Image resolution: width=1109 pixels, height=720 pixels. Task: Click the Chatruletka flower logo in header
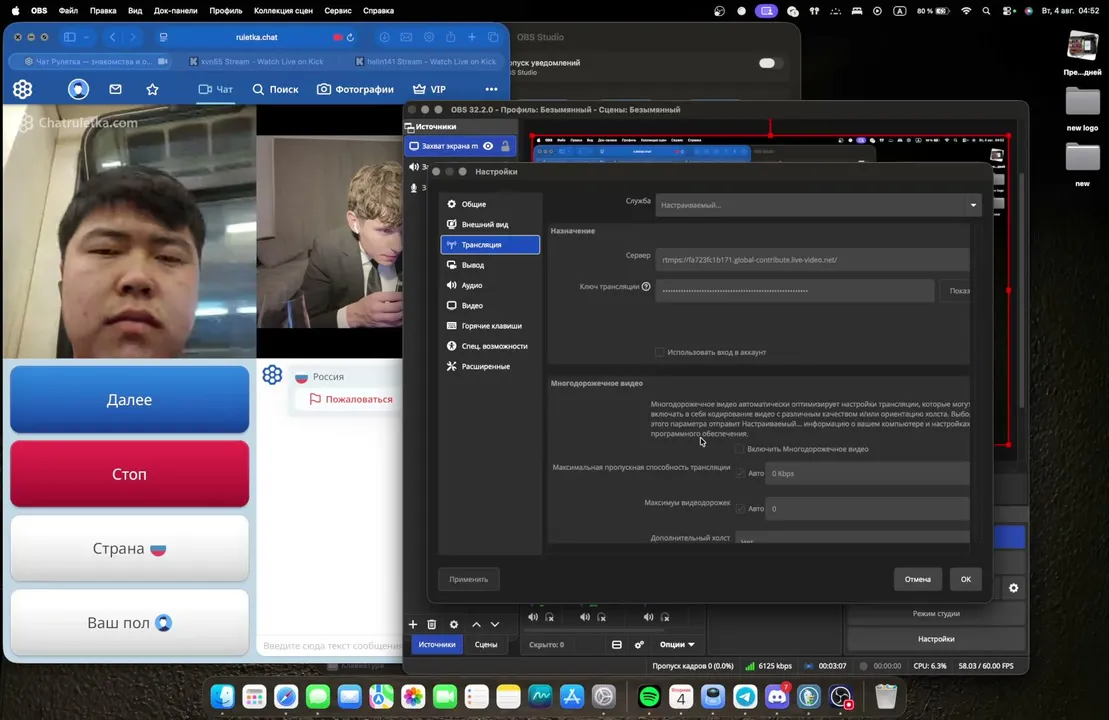click(x=23, y=89)
